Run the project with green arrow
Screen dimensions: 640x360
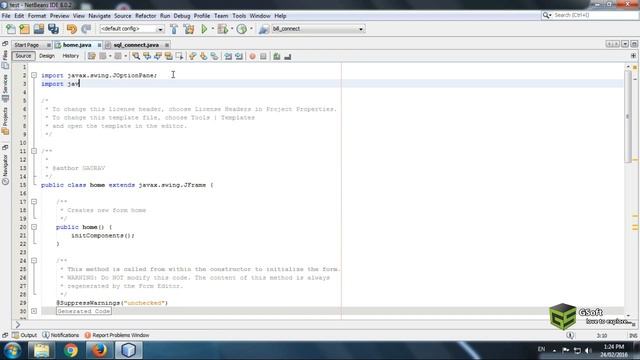coord(204,29)
